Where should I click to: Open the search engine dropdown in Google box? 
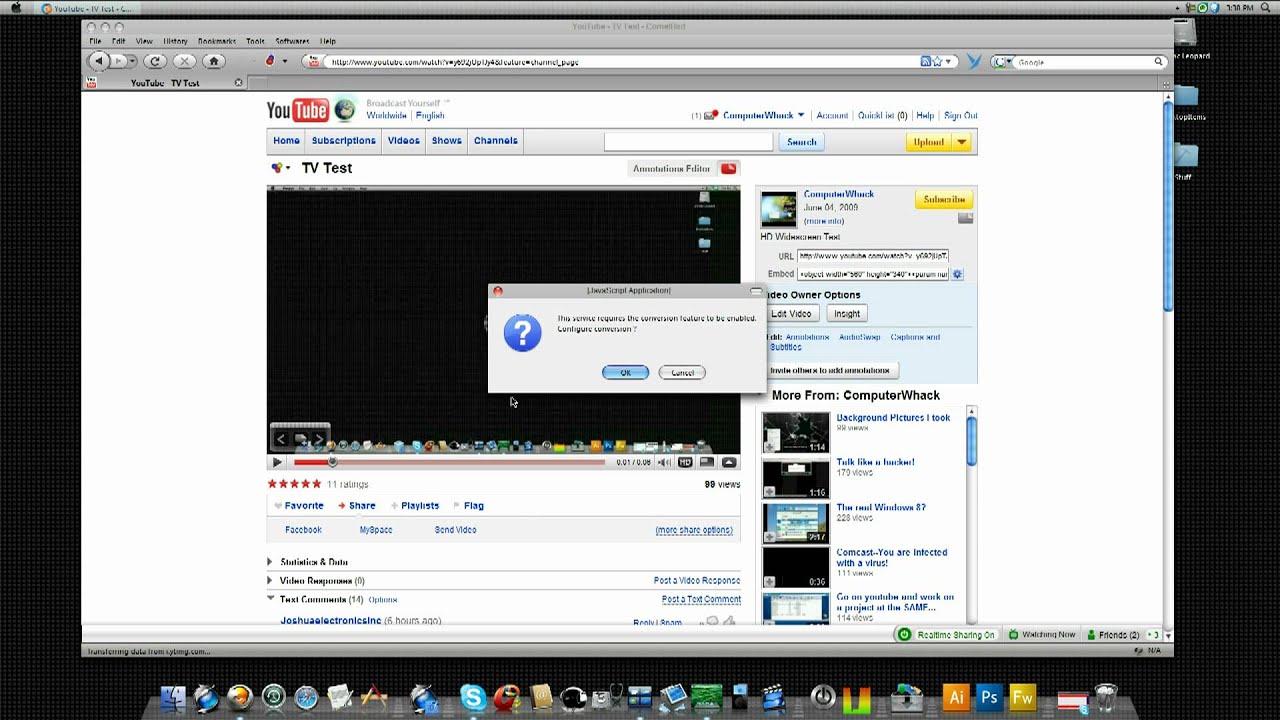[1011, 62]
